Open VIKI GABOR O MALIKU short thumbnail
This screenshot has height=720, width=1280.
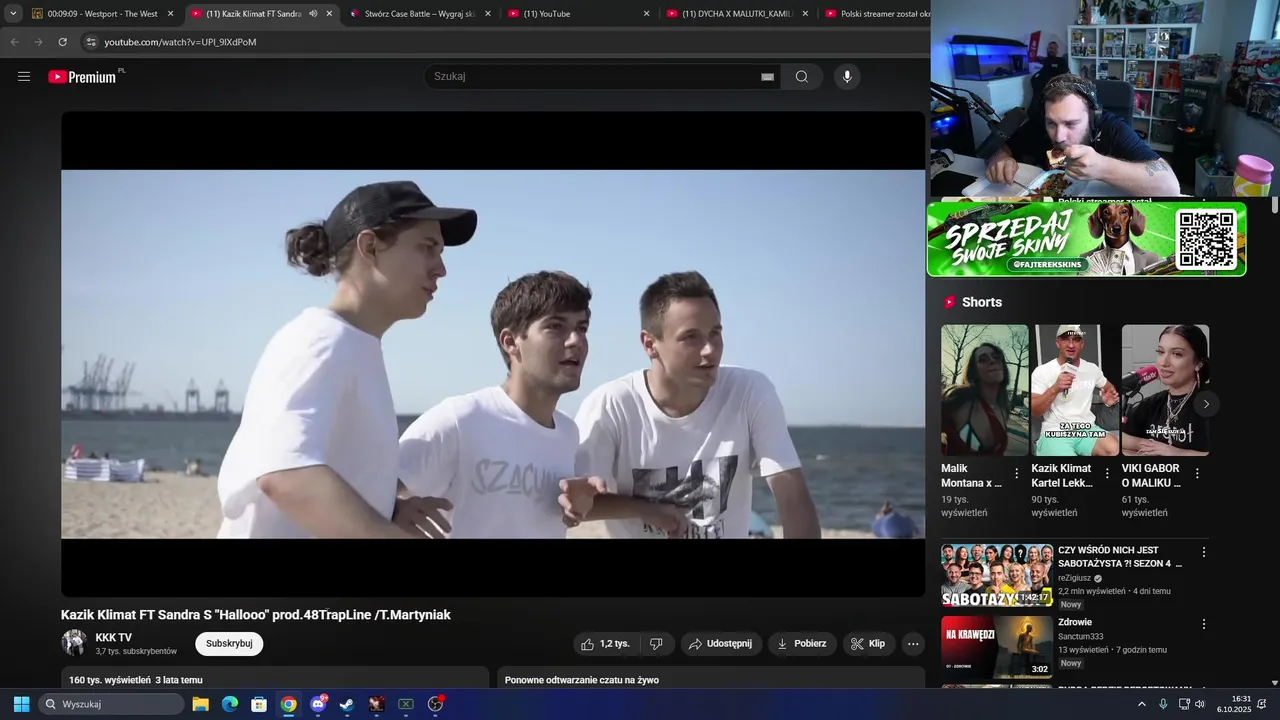(1165, 390)
